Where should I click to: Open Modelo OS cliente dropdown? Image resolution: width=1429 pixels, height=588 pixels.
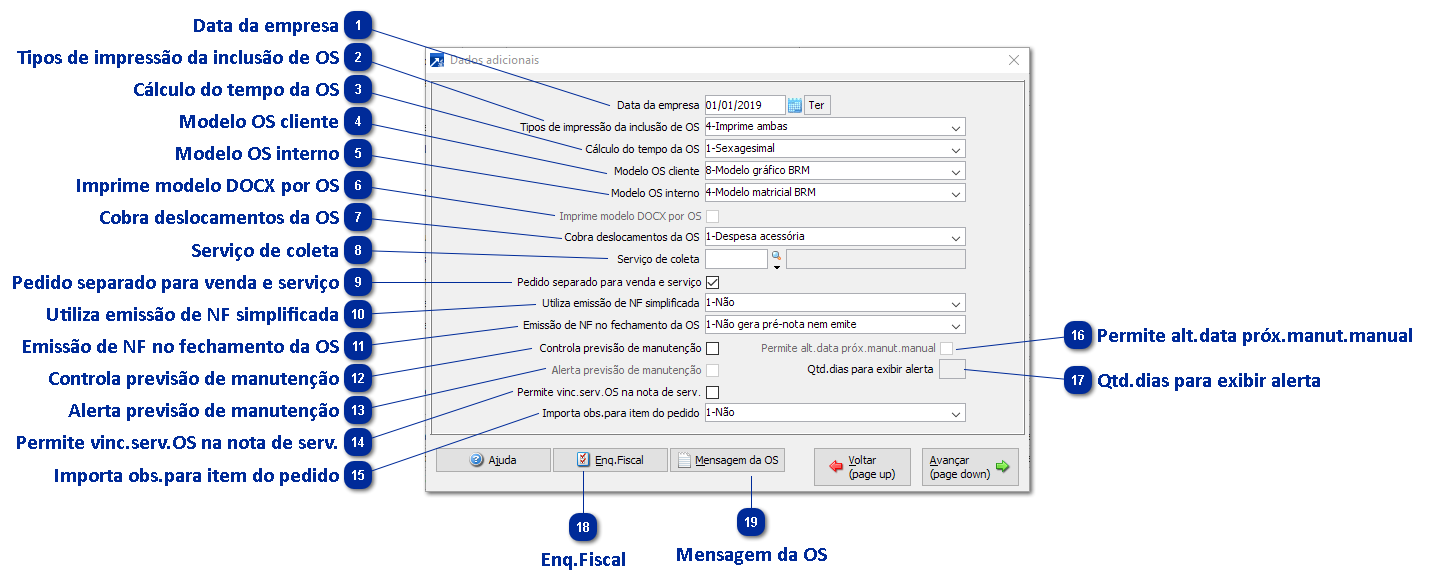pyautogui.click(x=835, y=171)
